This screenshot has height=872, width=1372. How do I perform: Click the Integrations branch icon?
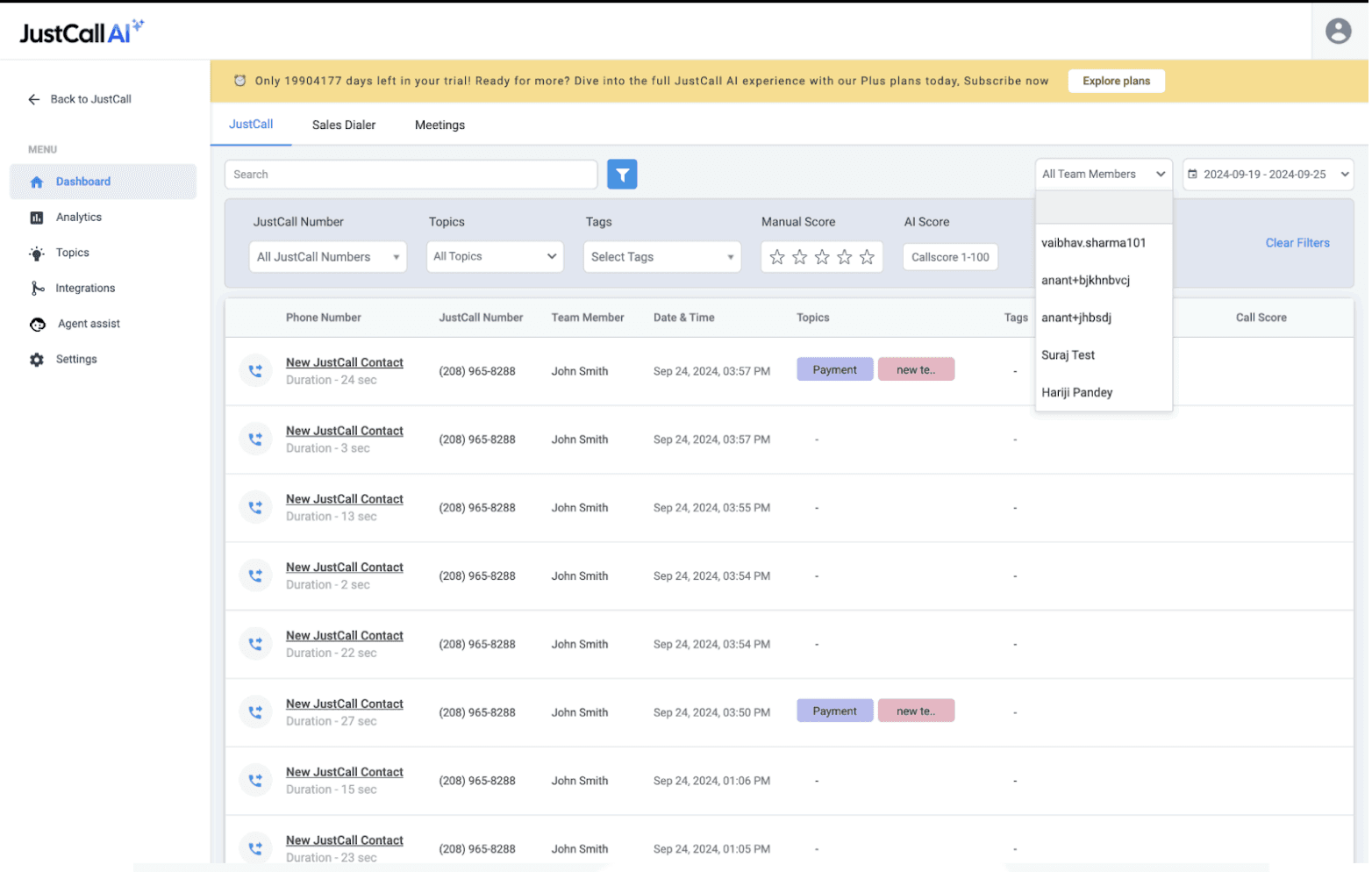(x=37, y=289)
